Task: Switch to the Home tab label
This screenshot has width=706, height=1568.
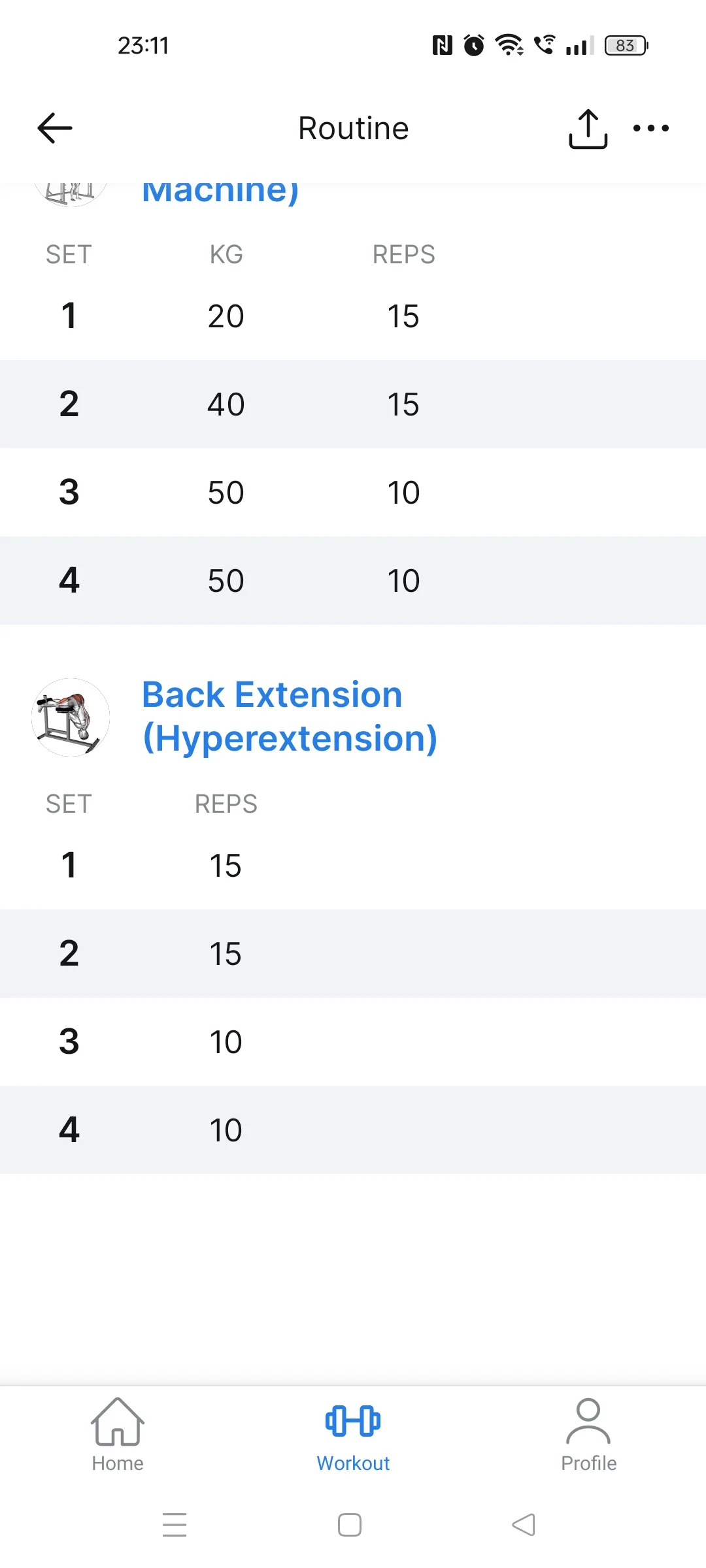Action: (118, 1463)
